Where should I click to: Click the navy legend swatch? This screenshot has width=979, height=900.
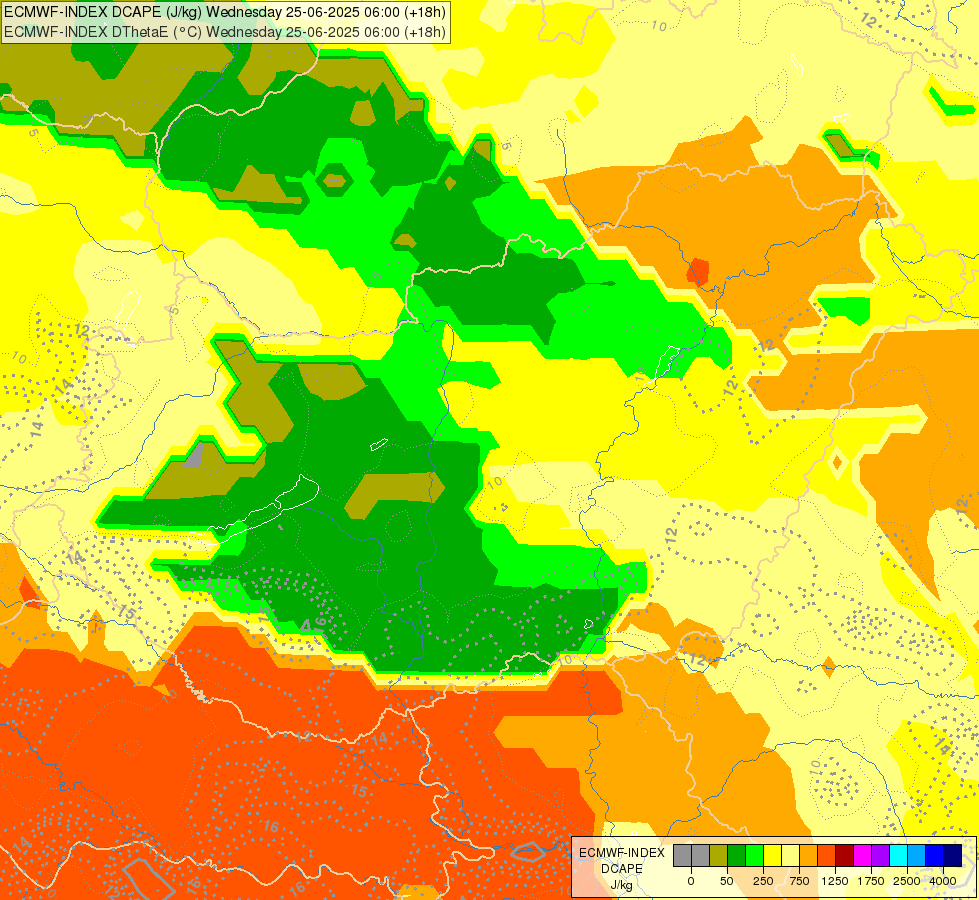[953, 856]
